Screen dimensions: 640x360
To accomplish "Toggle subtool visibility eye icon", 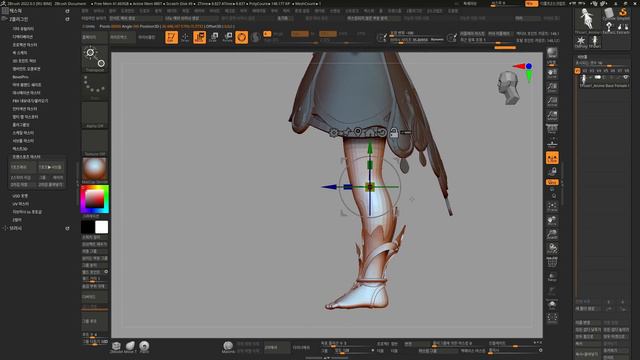I will 625,78.
